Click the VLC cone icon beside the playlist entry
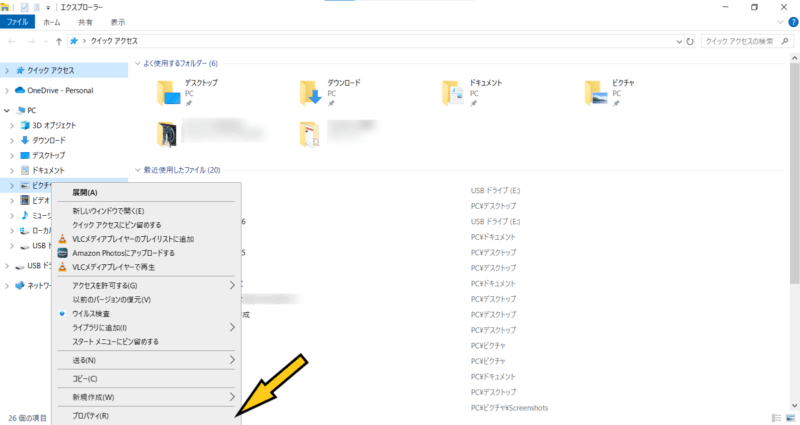The width and height of the screenshot is (800, 425). tap(62, 239)
